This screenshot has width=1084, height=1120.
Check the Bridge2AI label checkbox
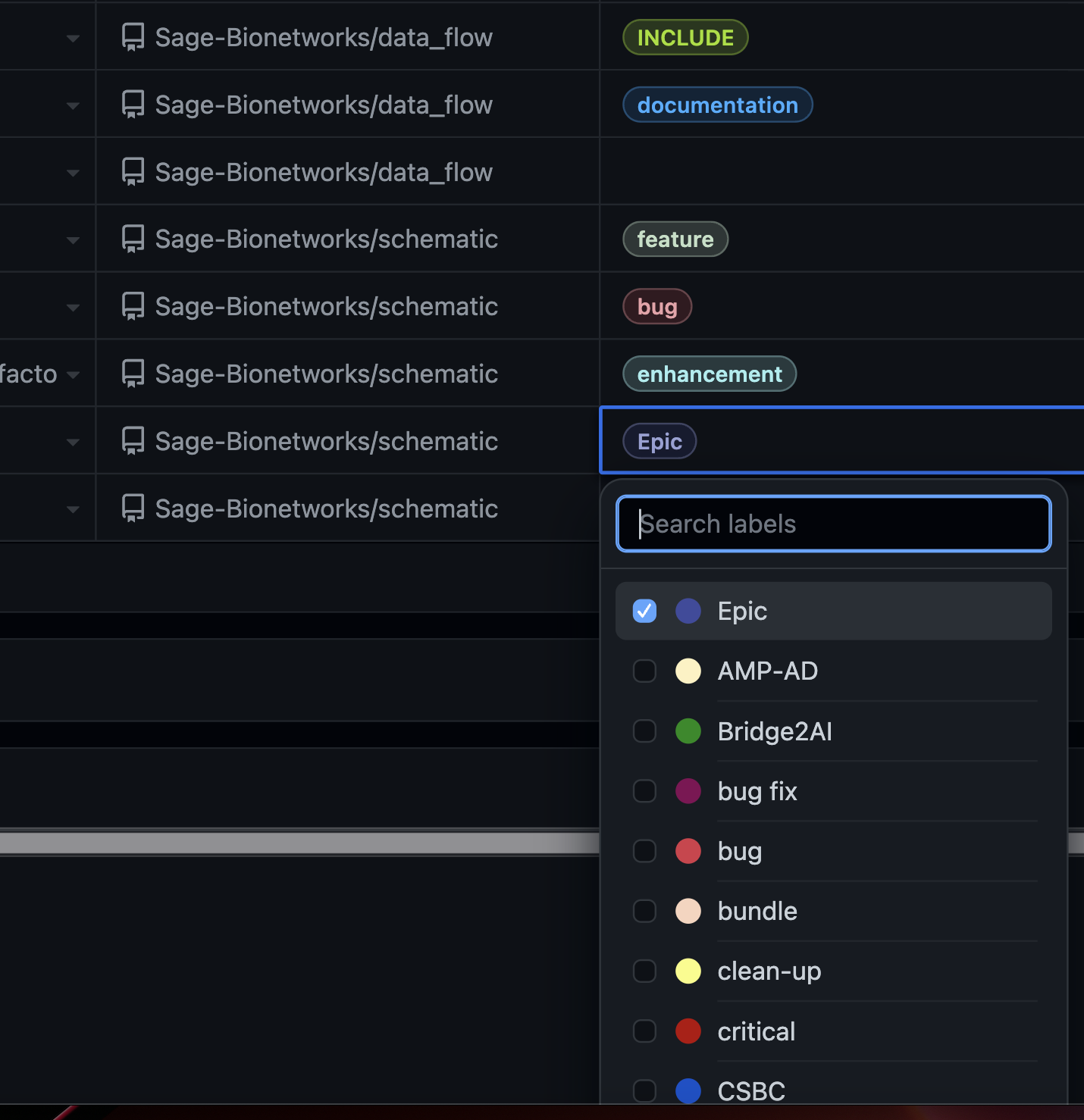(x=644, y=731)
